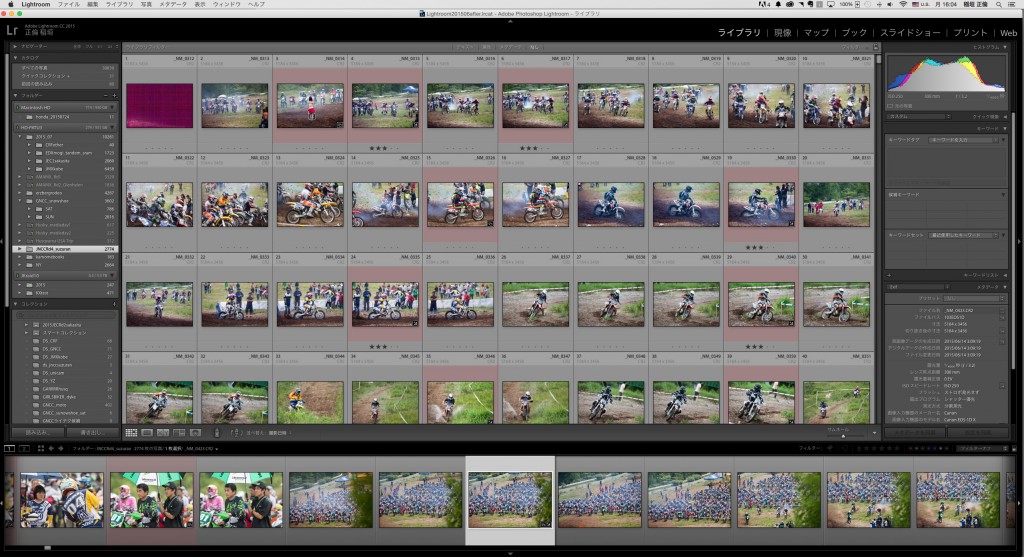
Task: Click the volume icon in menu bar
Action: coord(889,4)
